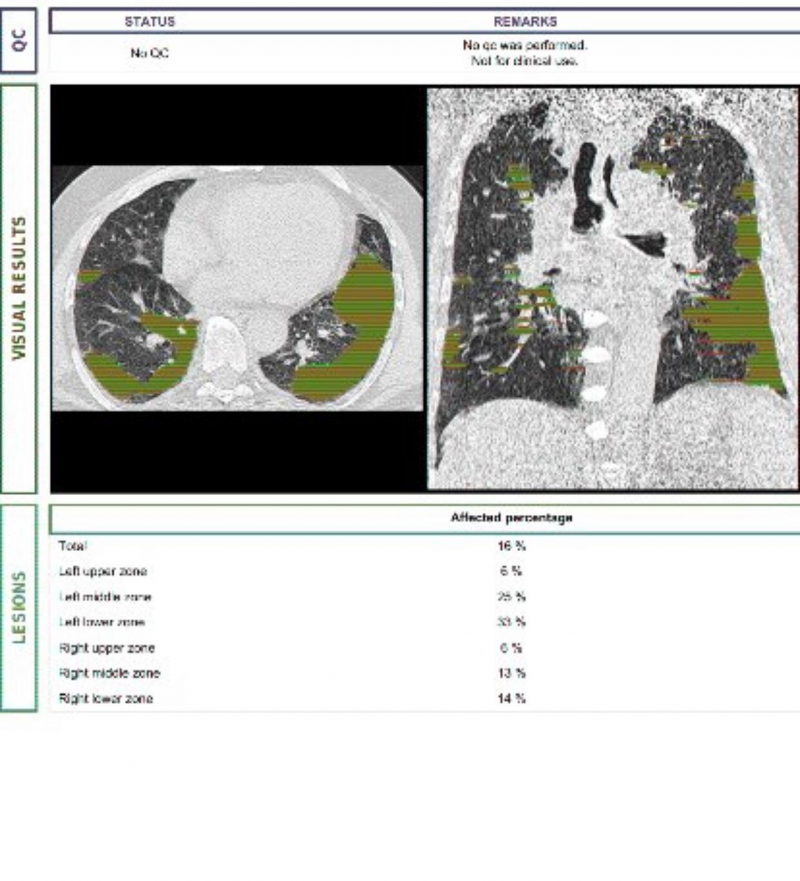Click the 13 % Right middle zone value
800x881 pixels.
[x=511, y=673]
